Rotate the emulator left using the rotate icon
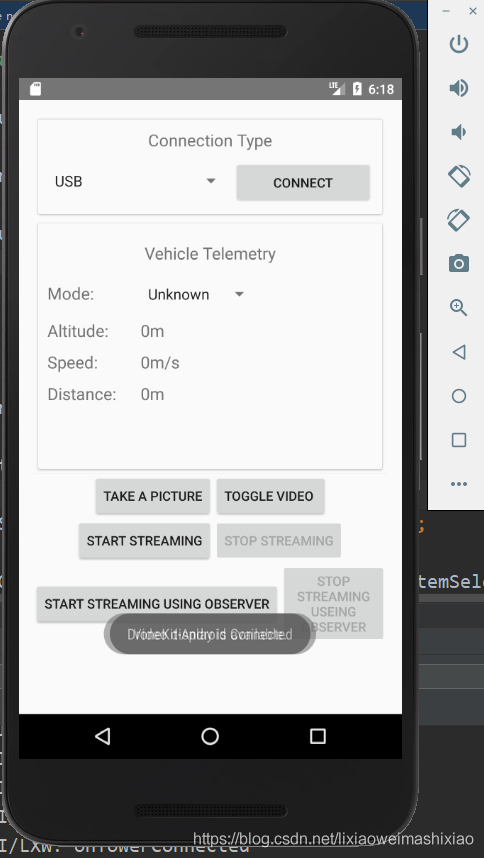This screenshot has height=858, width=484. point(458,176)
